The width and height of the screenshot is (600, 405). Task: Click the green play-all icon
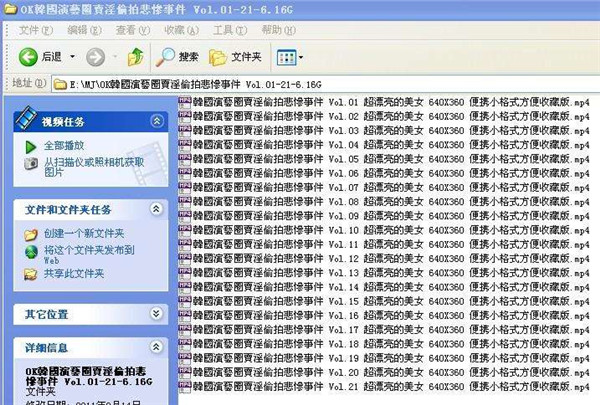pyautogui.click(x=30, y=147)
